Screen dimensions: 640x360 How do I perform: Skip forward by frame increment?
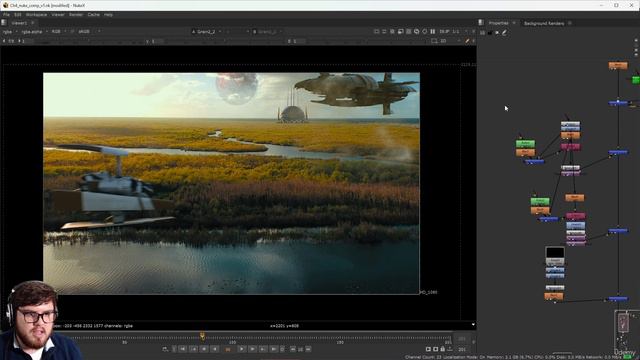pos(308,349)
